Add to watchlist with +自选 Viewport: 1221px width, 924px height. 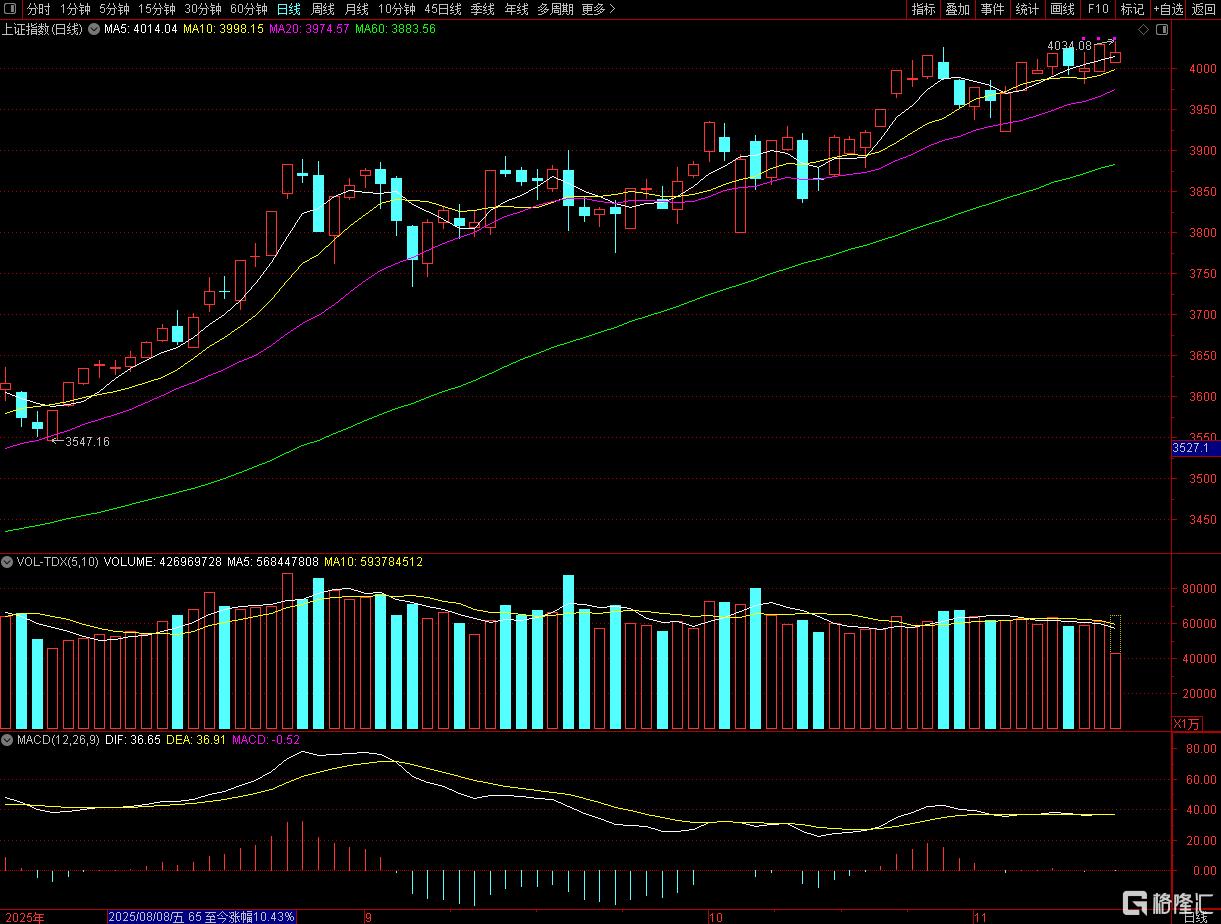click(x=1167, y=9)
